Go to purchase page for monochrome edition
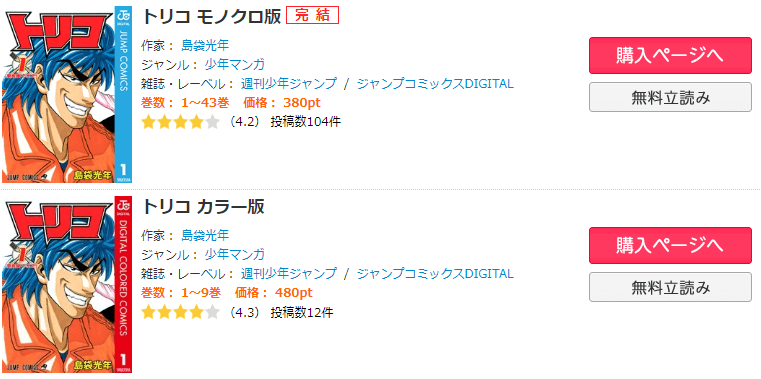The width and height of the screenshot is (761, 379). coord(670,55)
